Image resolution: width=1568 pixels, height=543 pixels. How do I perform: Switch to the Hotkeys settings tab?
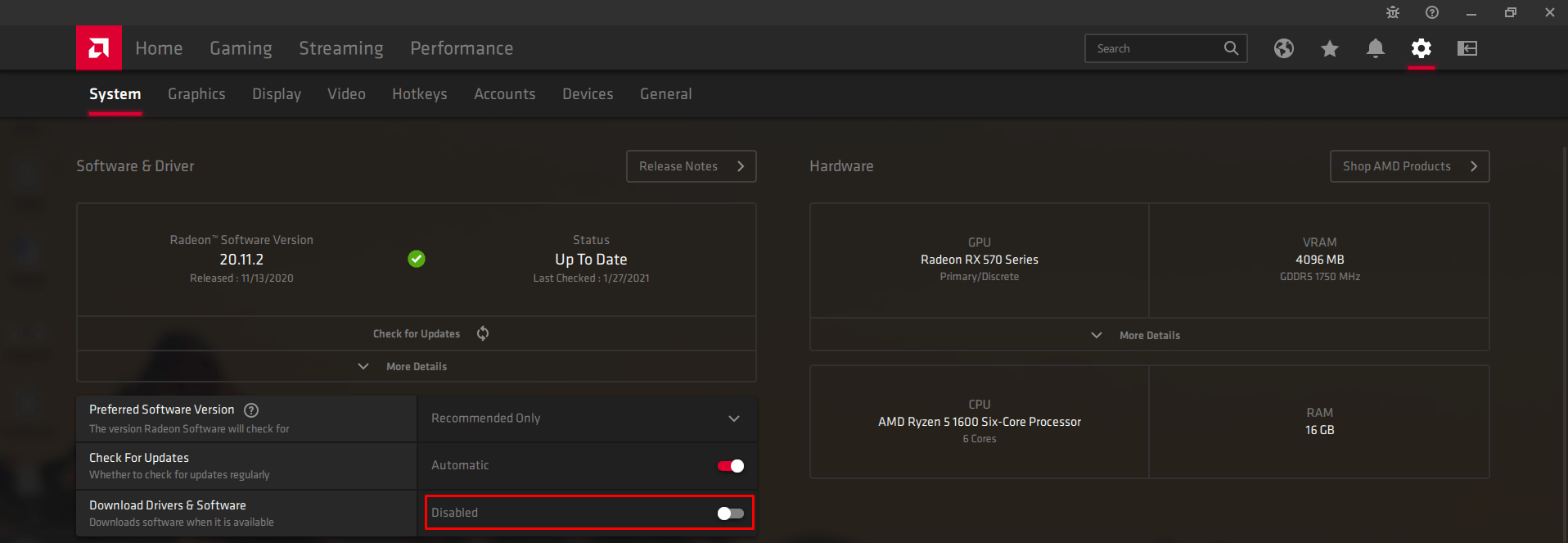point(420,94)
